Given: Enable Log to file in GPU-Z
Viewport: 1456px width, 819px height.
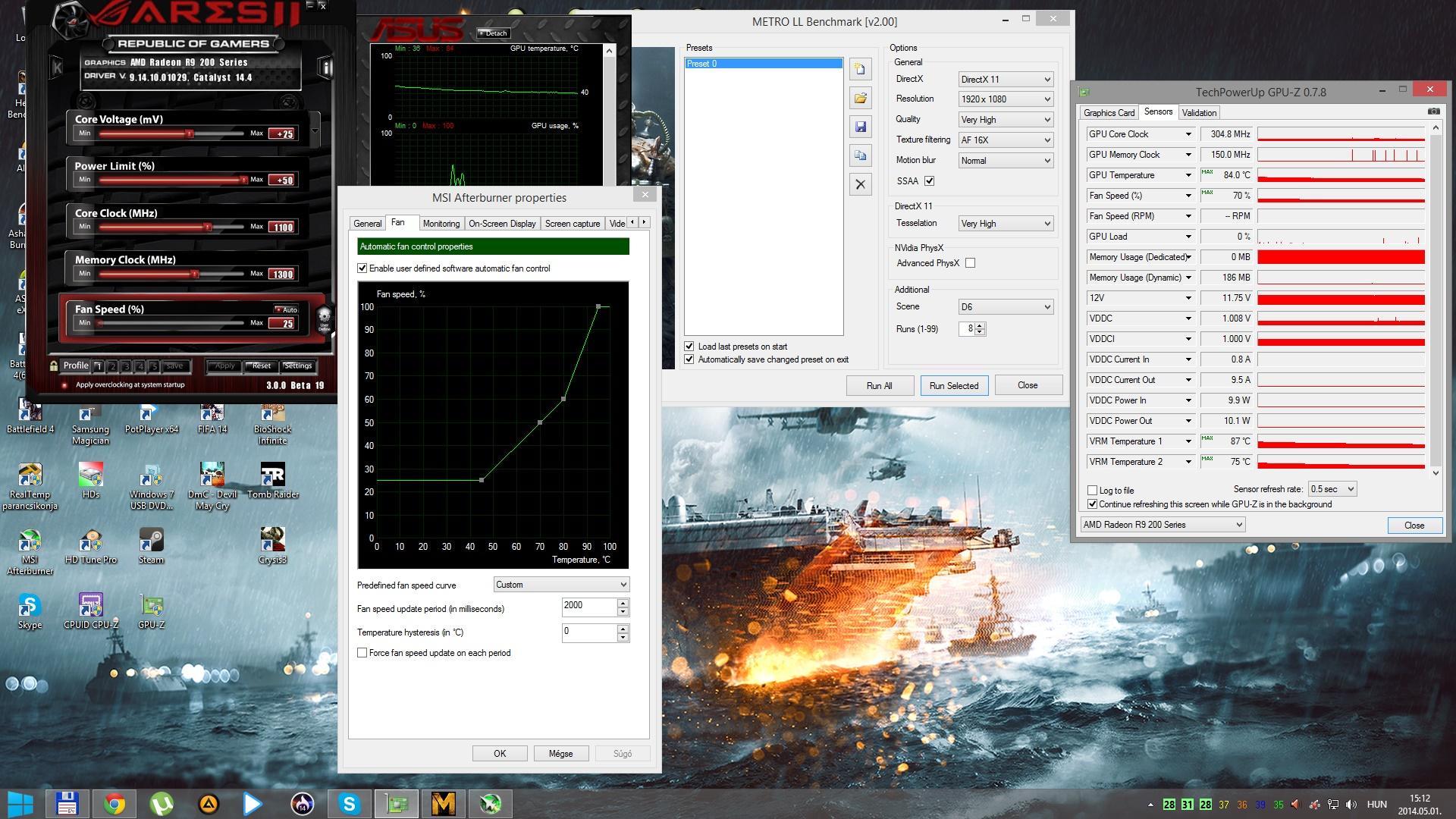Looking at the screenshot, I should click(x=1093, y=491).
